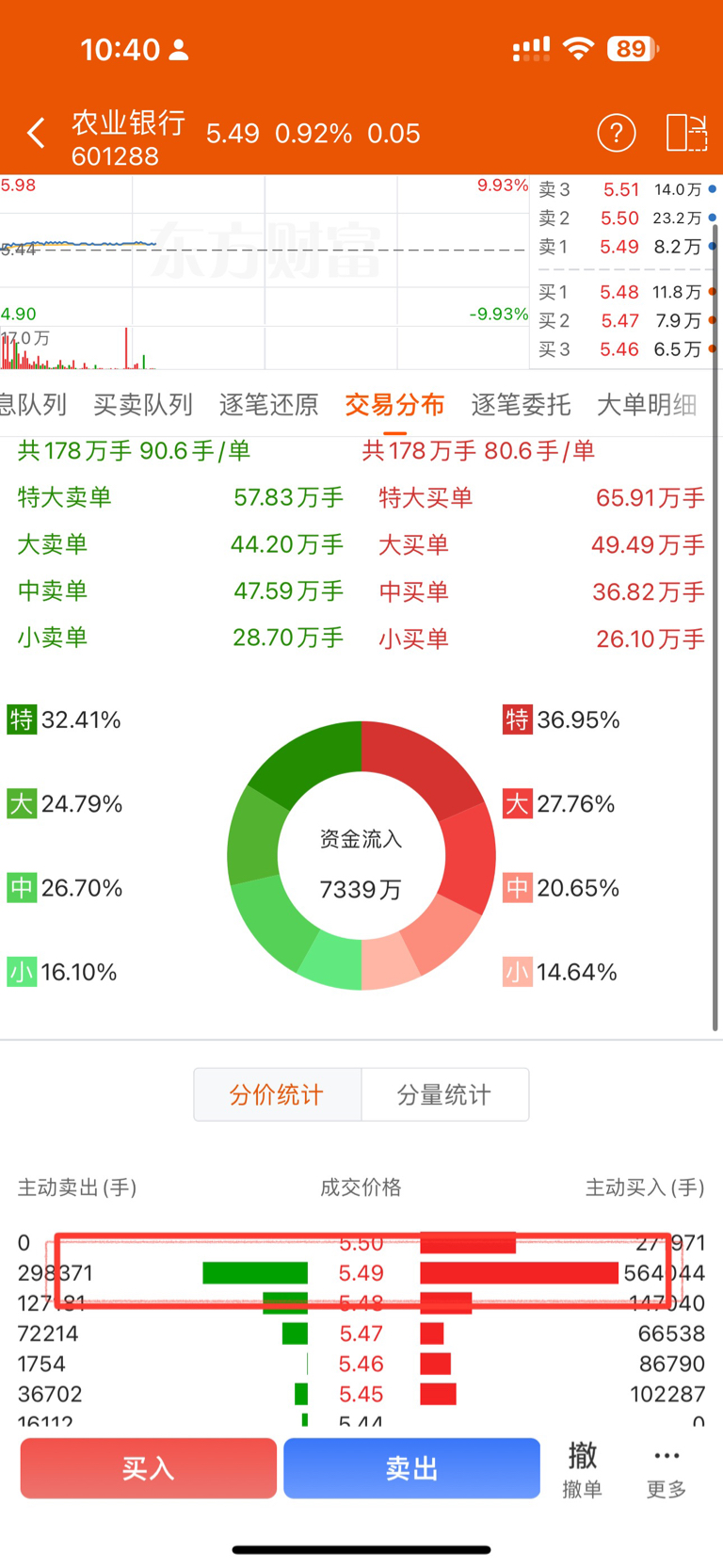
Task: Open the help question mark icon
Action: [x=617, y=133]
